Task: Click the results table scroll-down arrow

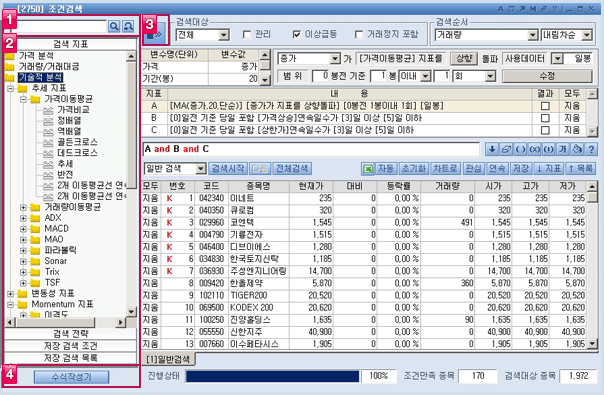Action: click(593, 344)
